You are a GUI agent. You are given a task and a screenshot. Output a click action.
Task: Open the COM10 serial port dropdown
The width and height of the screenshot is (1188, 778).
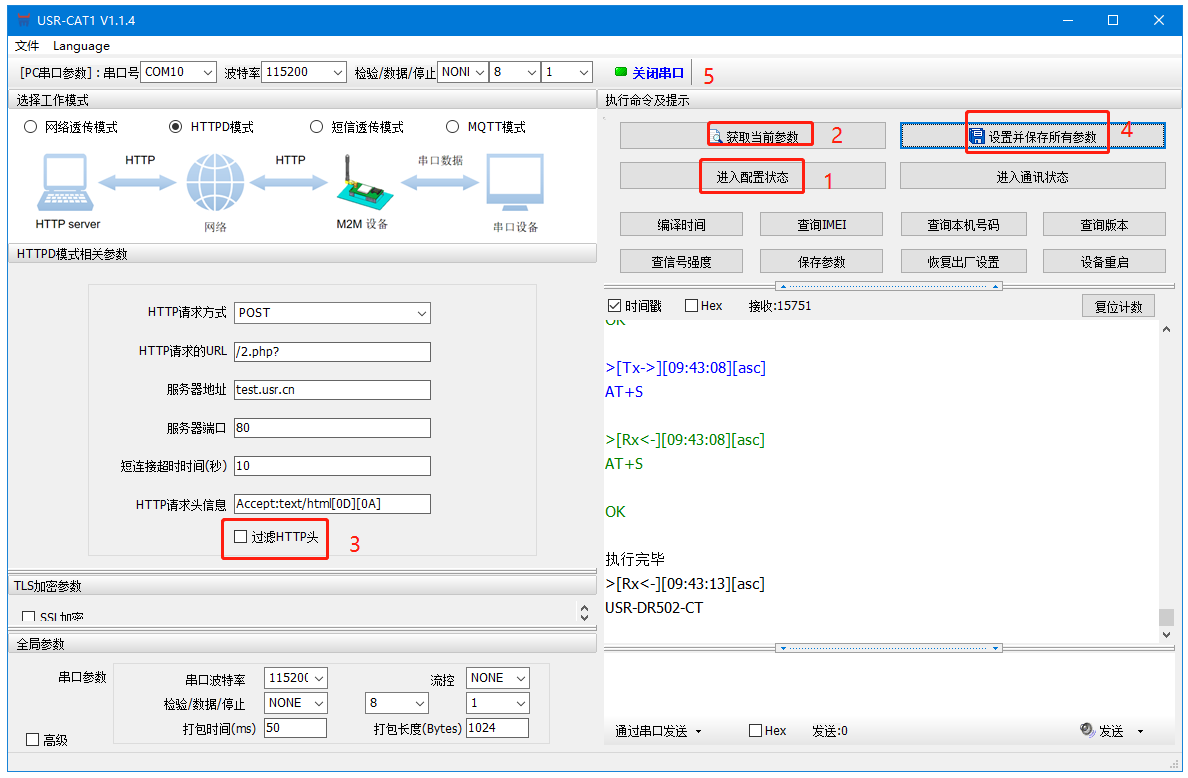pos(207,72)
